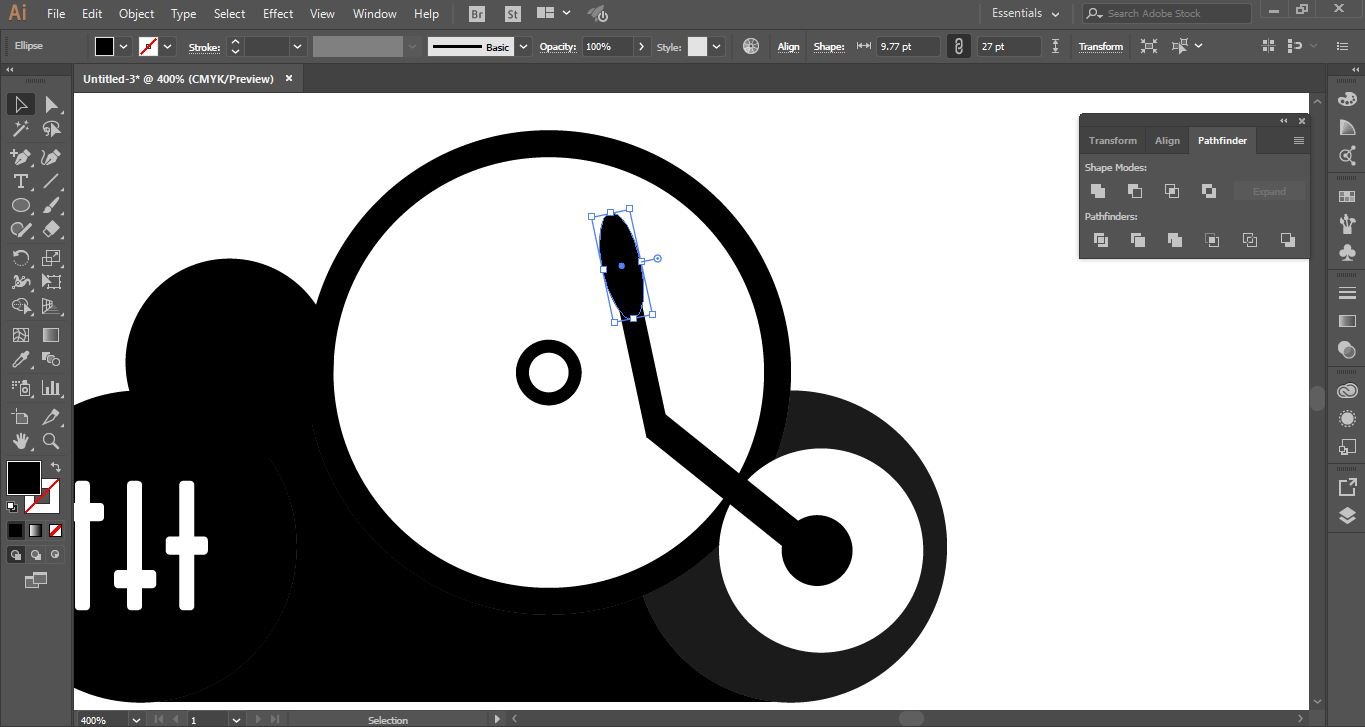
Task: Select the Ellipse tool
Action: [x=20, y=205]
